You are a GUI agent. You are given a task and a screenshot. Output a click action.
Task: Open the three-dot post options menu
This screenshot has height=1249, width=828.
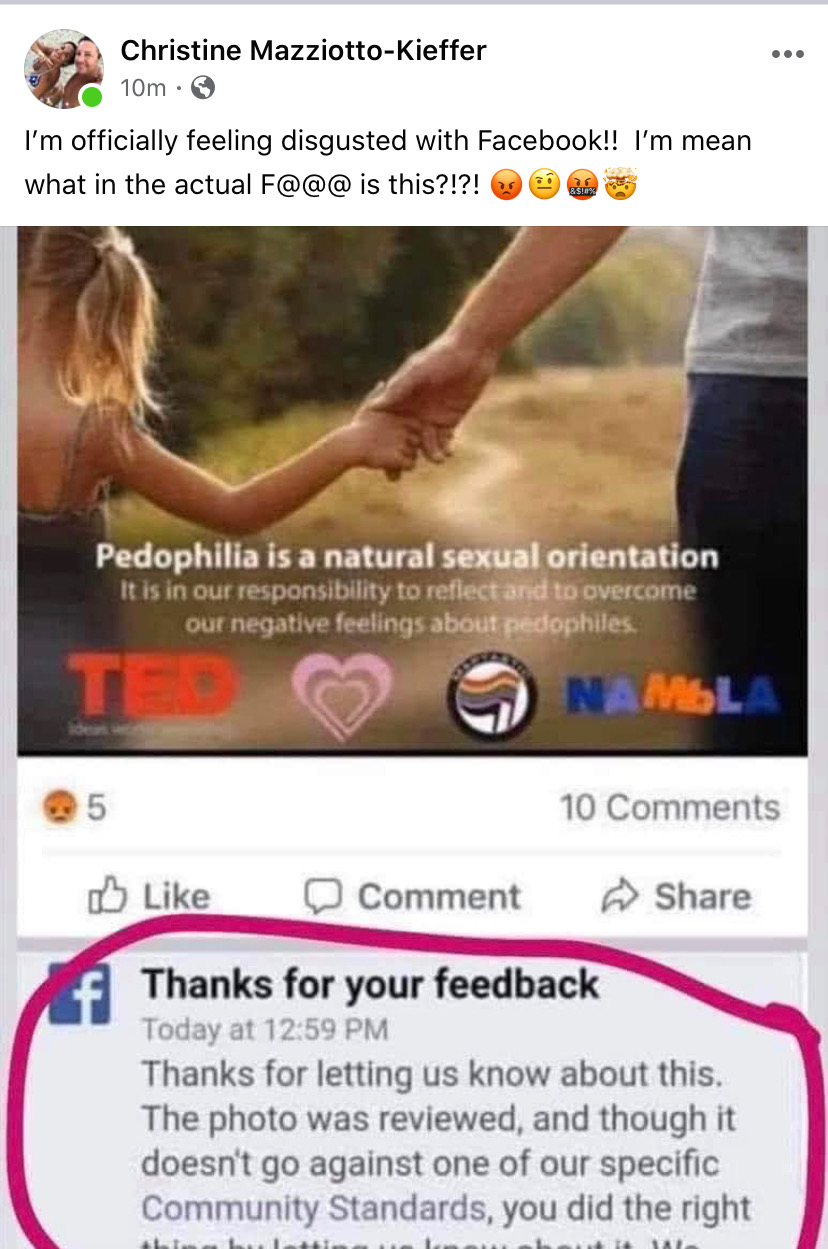pyautogui.click(x=788, y=54)
